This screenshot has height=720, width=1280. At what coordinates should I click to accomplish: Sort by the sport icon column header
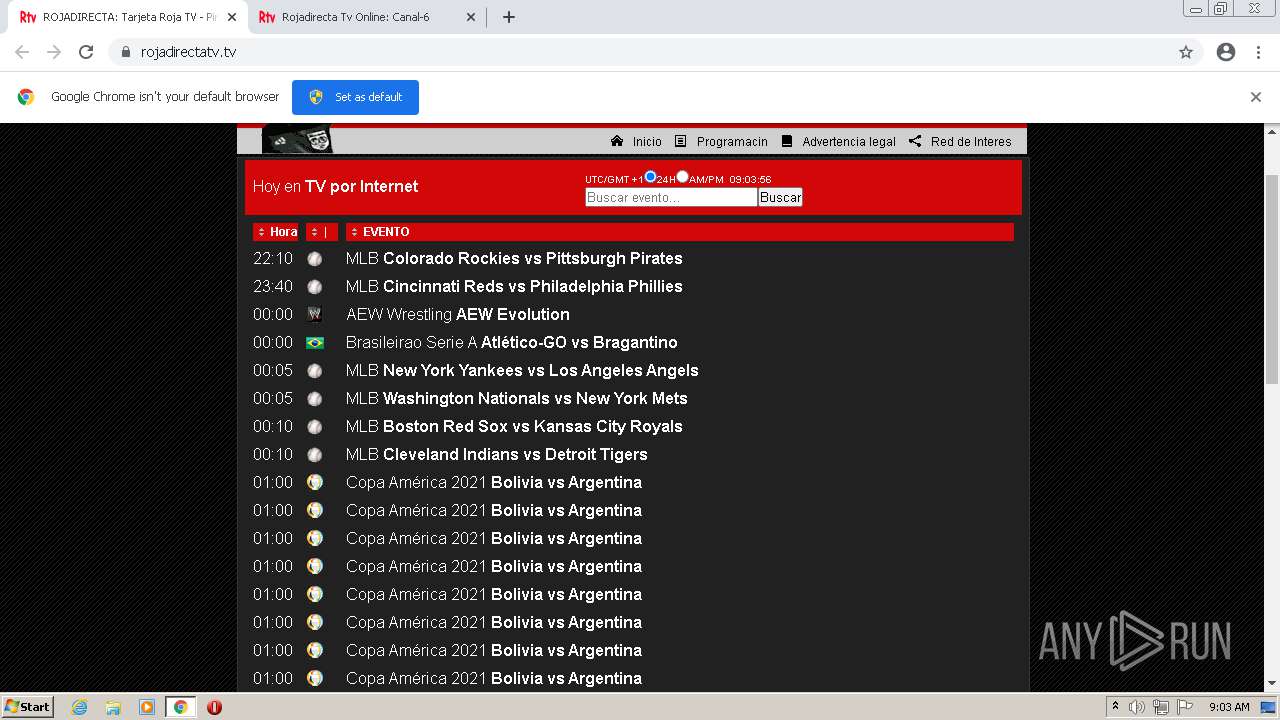[322, 232]
